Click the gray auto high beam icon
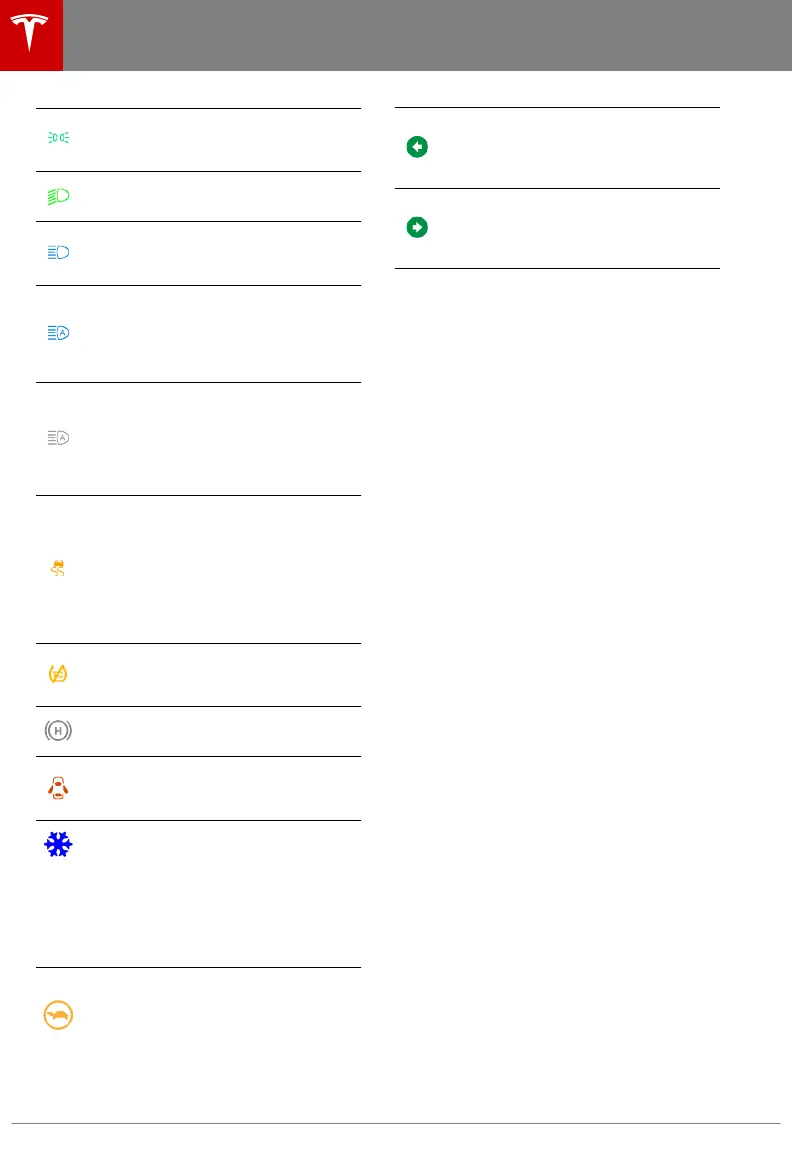The height and width of the screenshot is (1152, 792). tap(58, 438)
